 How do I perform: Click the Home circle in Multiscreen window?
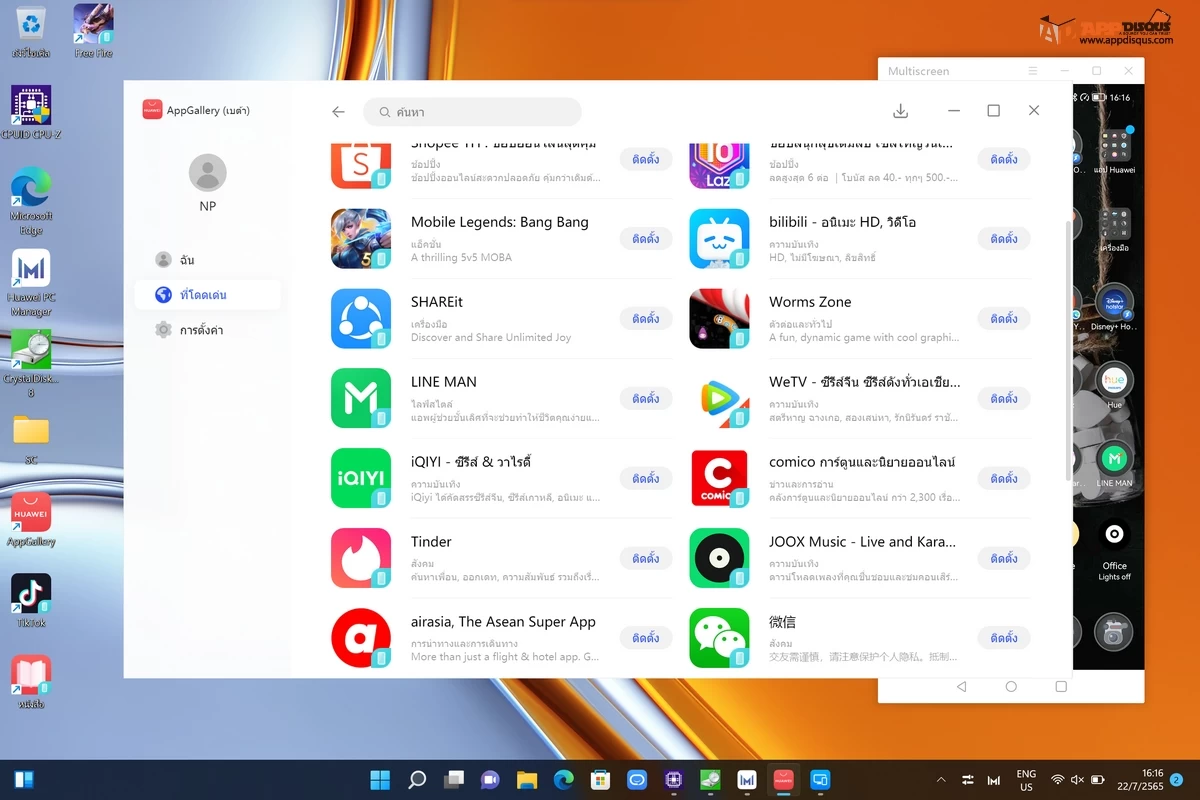1011,687
